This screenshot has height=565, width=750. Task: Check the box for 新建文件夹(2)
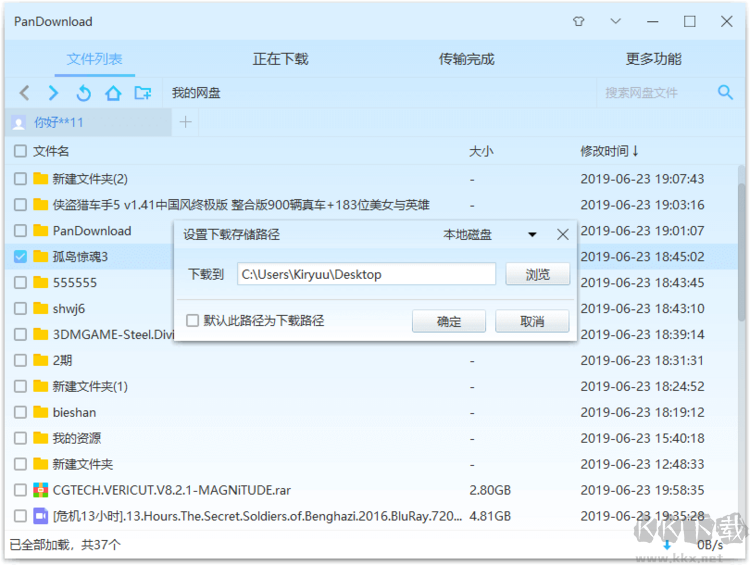click(x=20, y=179)
